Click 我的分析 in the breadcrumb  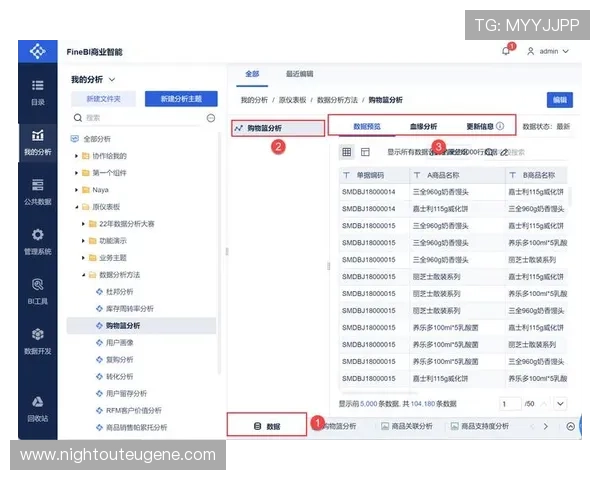(254, 100)
